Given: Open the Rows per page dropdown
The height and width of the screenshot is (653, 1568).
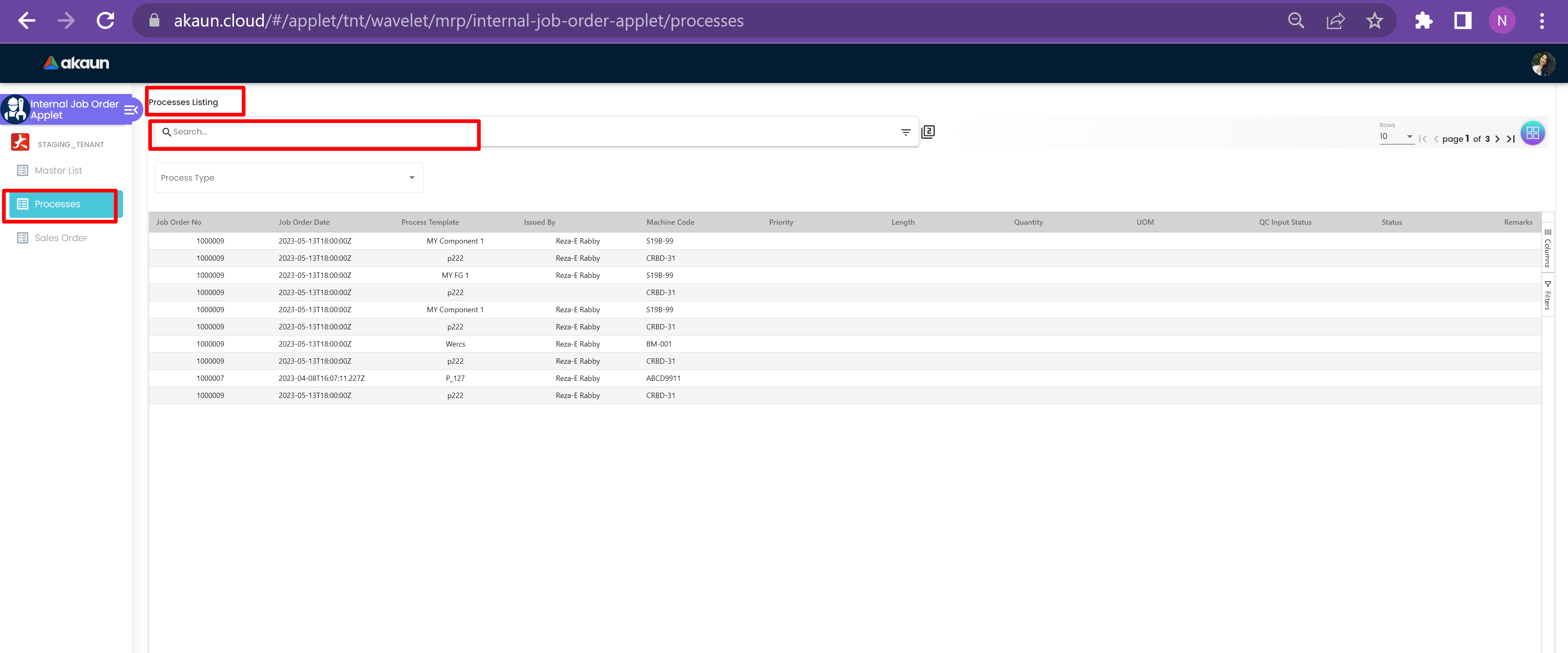Looking at the screenshot, I should pyautogui.click(x=1395, y=136).
